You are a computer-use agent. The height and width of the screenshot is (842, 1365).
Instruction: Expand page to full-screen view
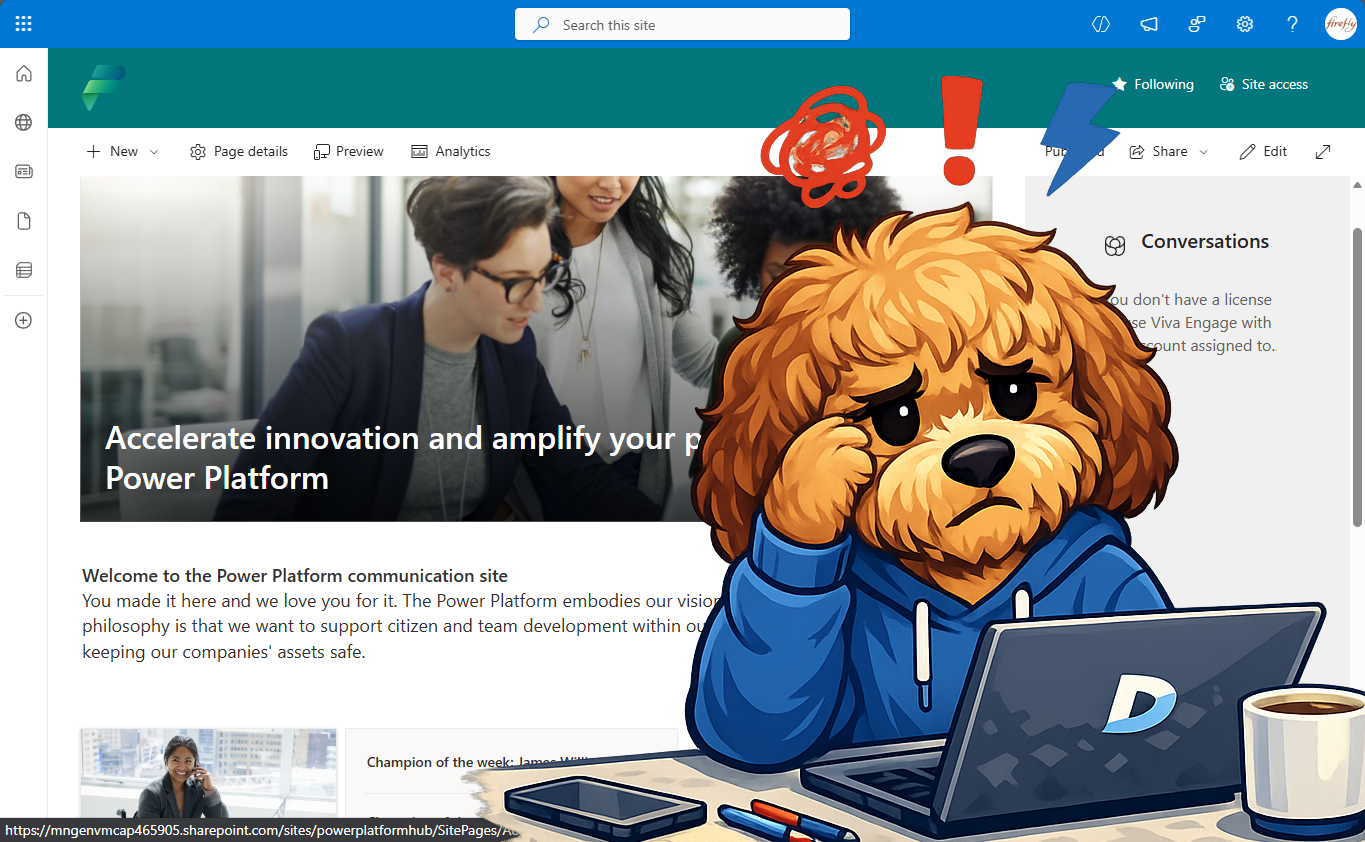click(1323, 152)
